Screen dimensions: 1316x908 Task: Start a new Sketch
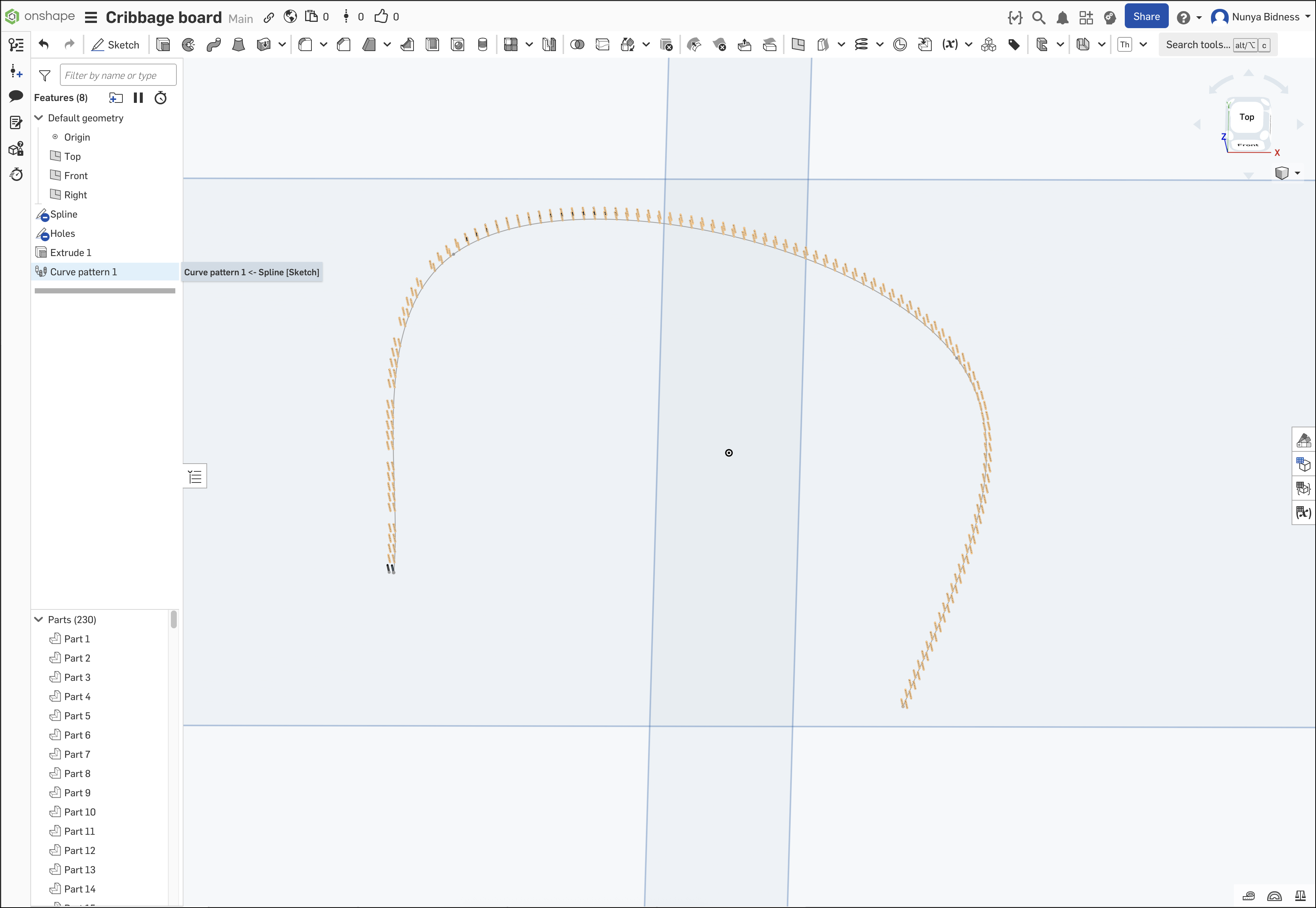coord(115,44)
